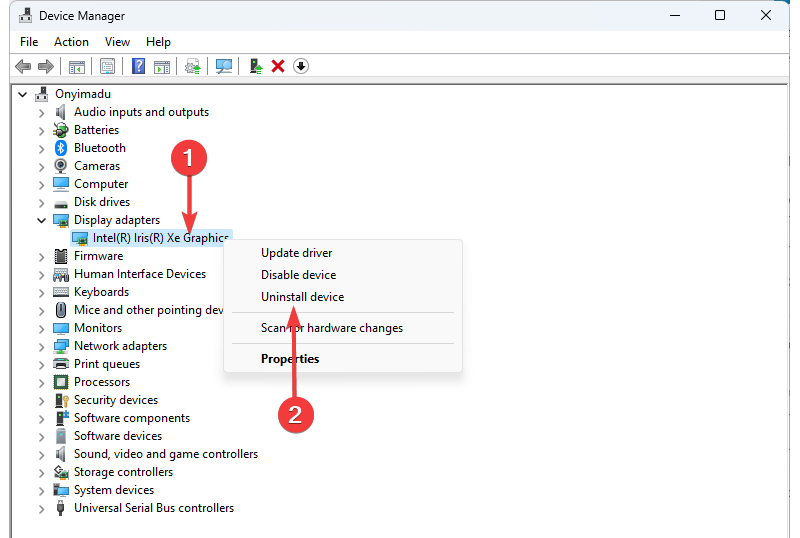This screenshot has height=538, width=800.
Task: Expand the Human Interface Devices category
Action: tap(41, 275)
